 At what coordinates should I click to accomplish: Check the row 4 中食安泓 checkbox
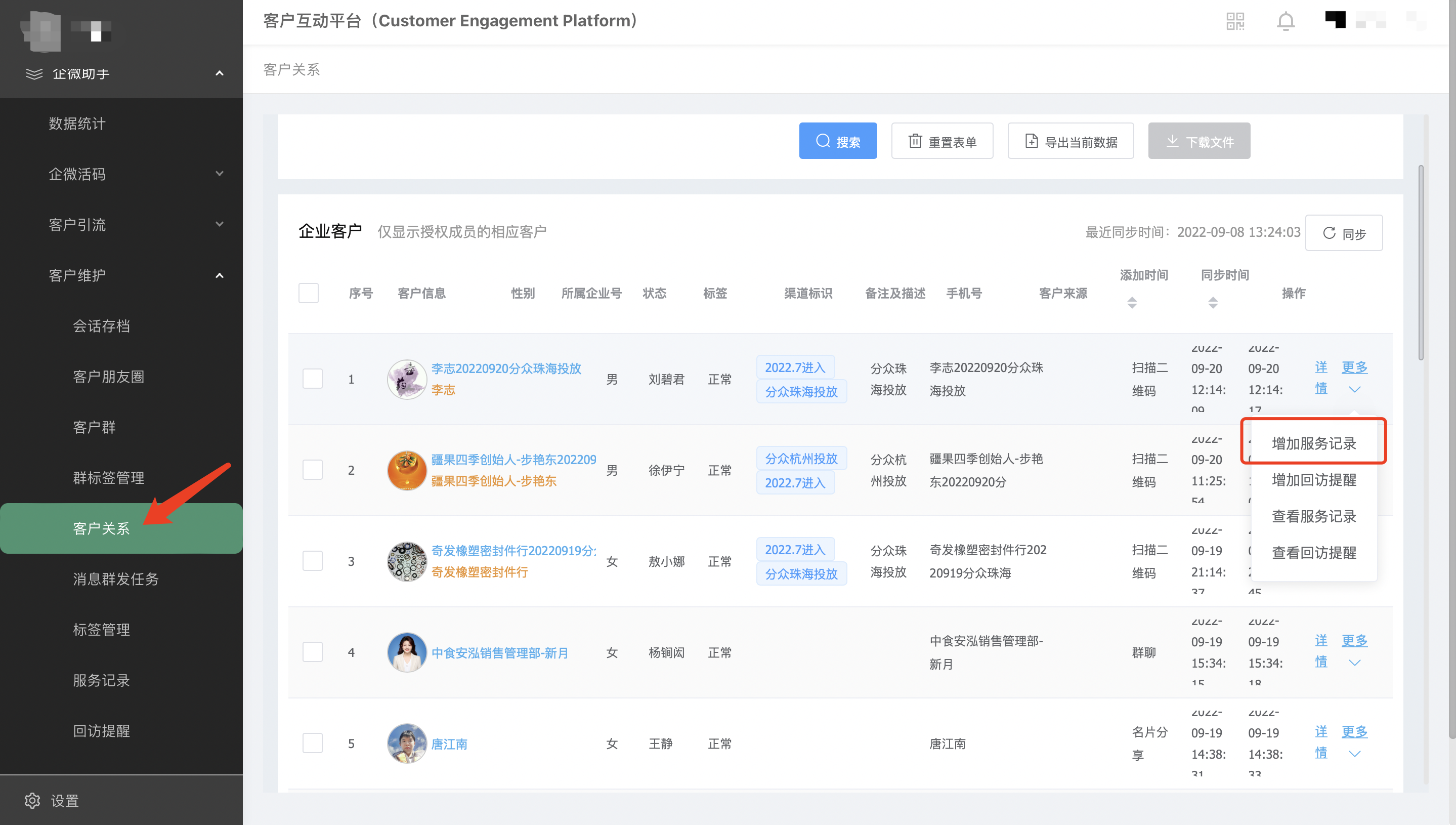(313, 652)
